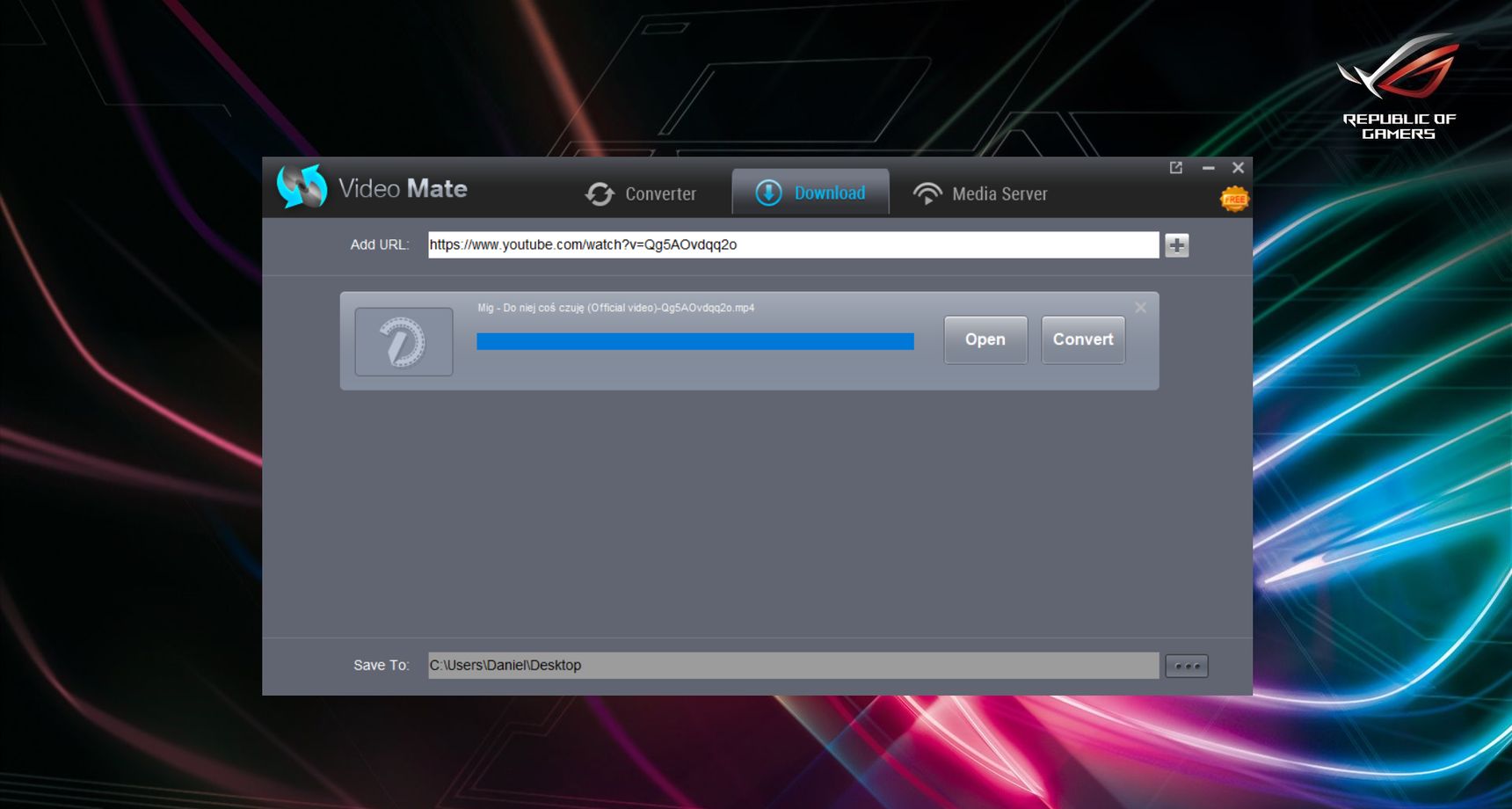Add the URL with the plus button
The width and height of the screenshot is (1512, 809).
1177,245
